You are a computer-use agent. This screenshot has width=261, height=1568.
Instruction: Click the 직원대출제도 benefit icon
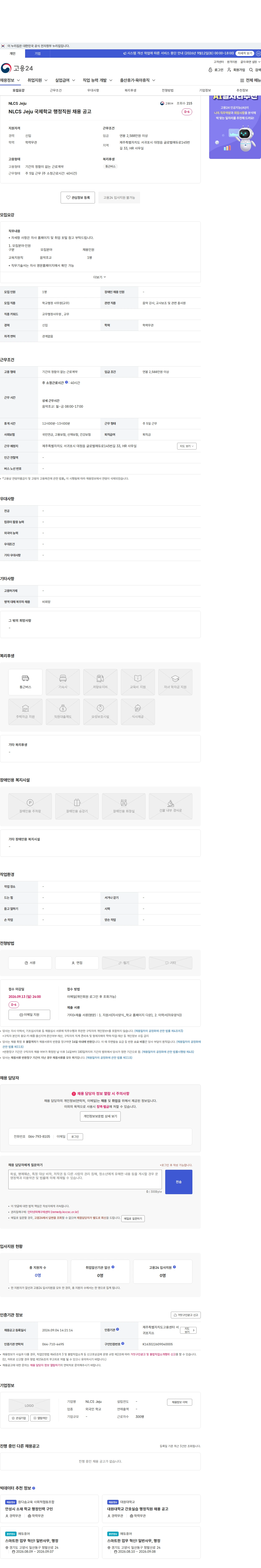coord(63,712)
